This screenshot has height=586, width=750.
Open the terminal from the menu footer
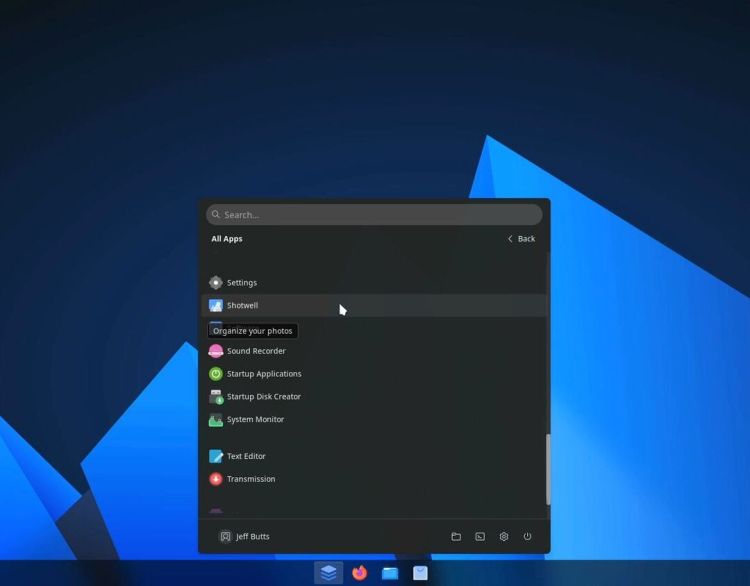[x=480, y=537]
